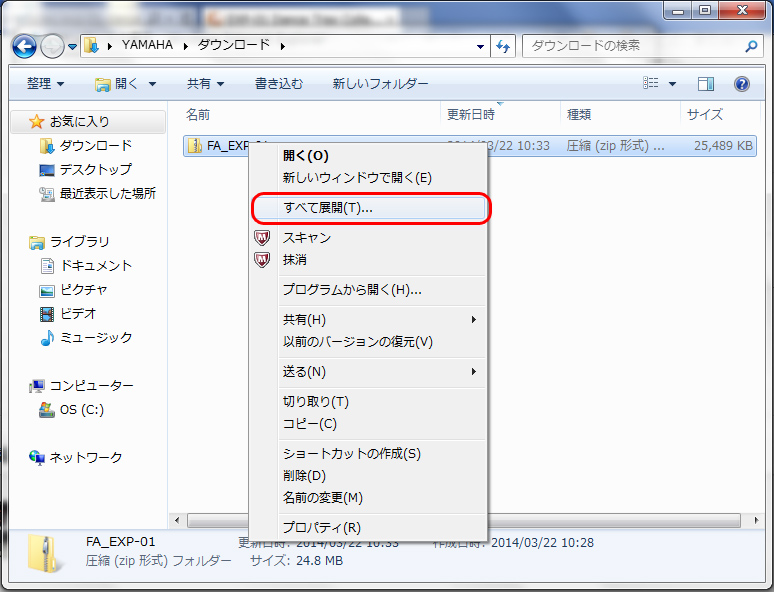
Task: Click 書き込む on the toolbar
Action: (278, 83)
